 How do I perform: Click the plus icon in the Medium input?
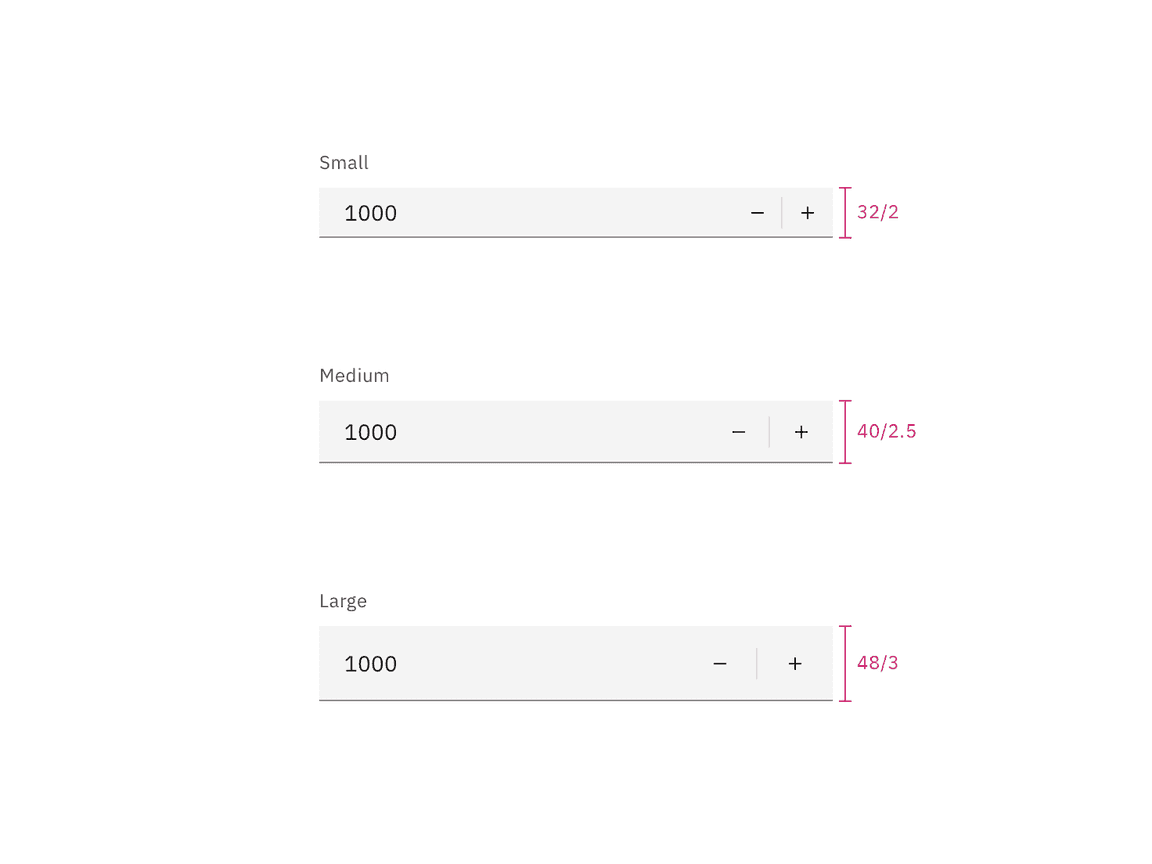[x=801, y=431]
